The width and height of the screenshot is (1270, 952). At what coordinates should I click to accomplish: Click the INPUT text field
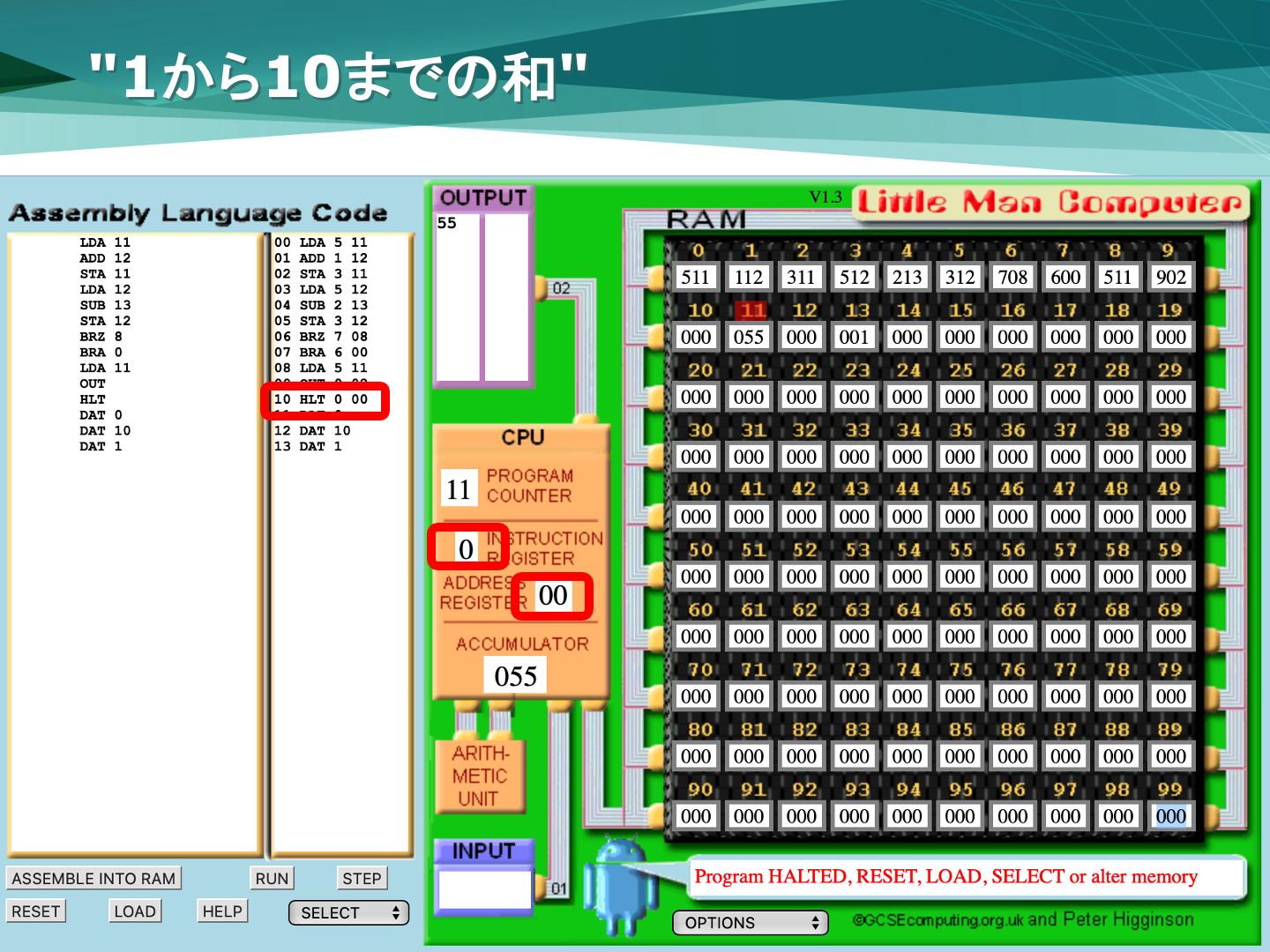(484, 889)
